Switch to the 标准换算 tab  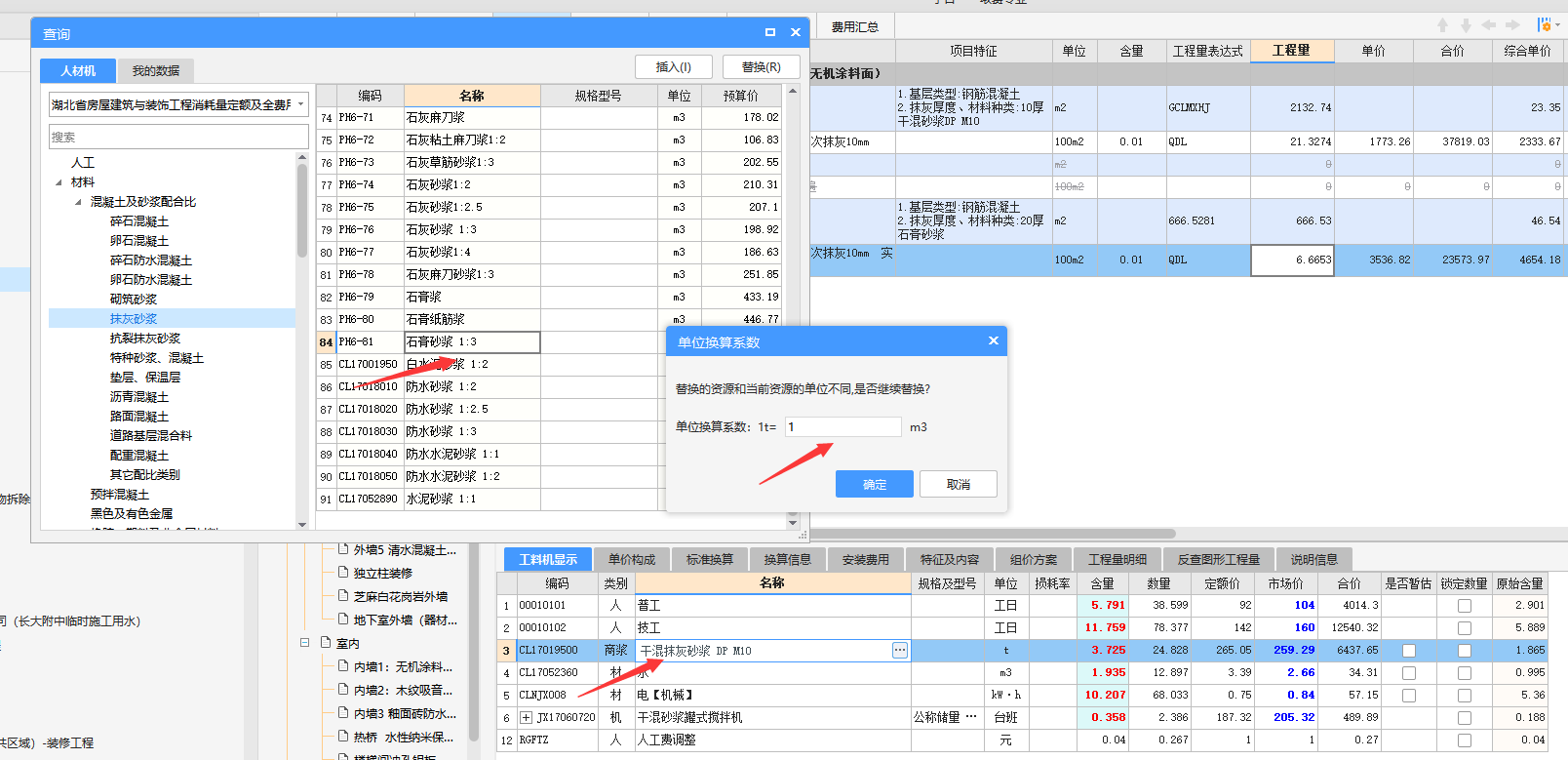pos(710,559)
